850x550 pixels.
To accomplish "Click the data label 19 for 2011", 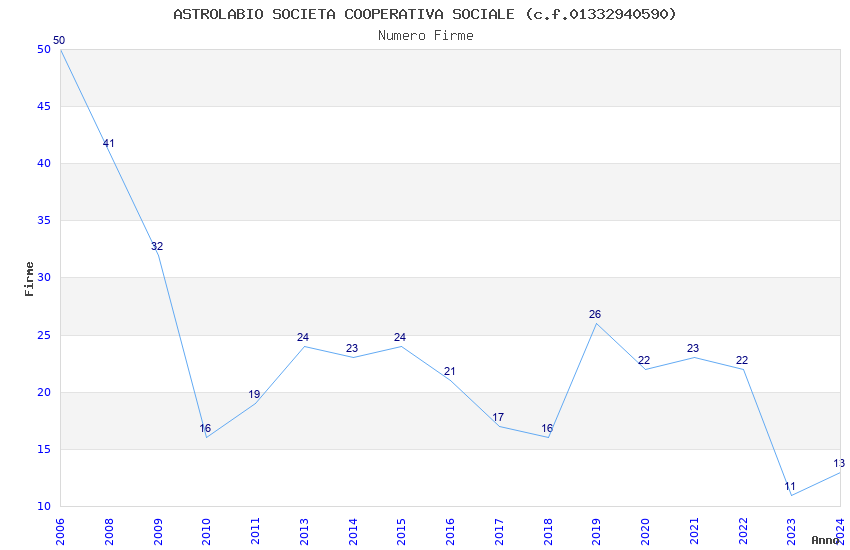I will coord(254,394).
